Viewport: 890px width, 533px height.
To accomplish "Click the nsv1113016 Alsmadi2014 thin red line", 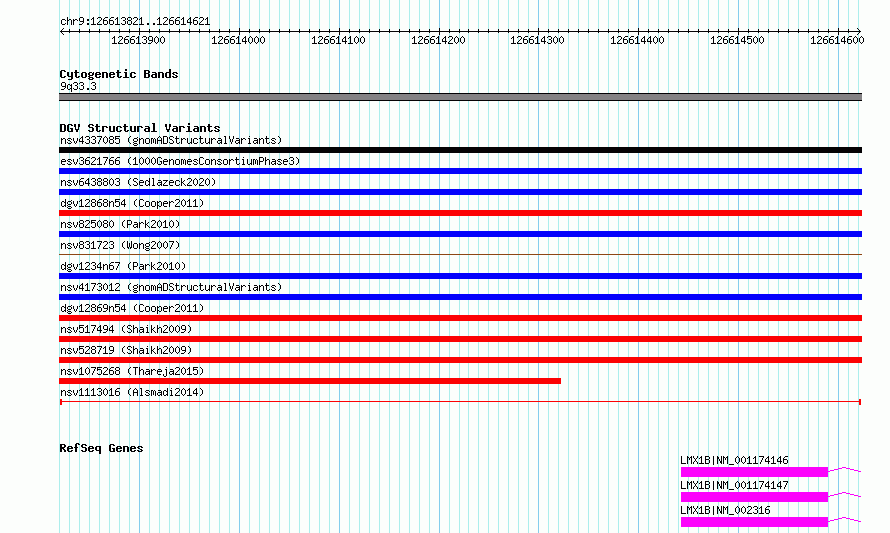I will (x=460, y=402).
